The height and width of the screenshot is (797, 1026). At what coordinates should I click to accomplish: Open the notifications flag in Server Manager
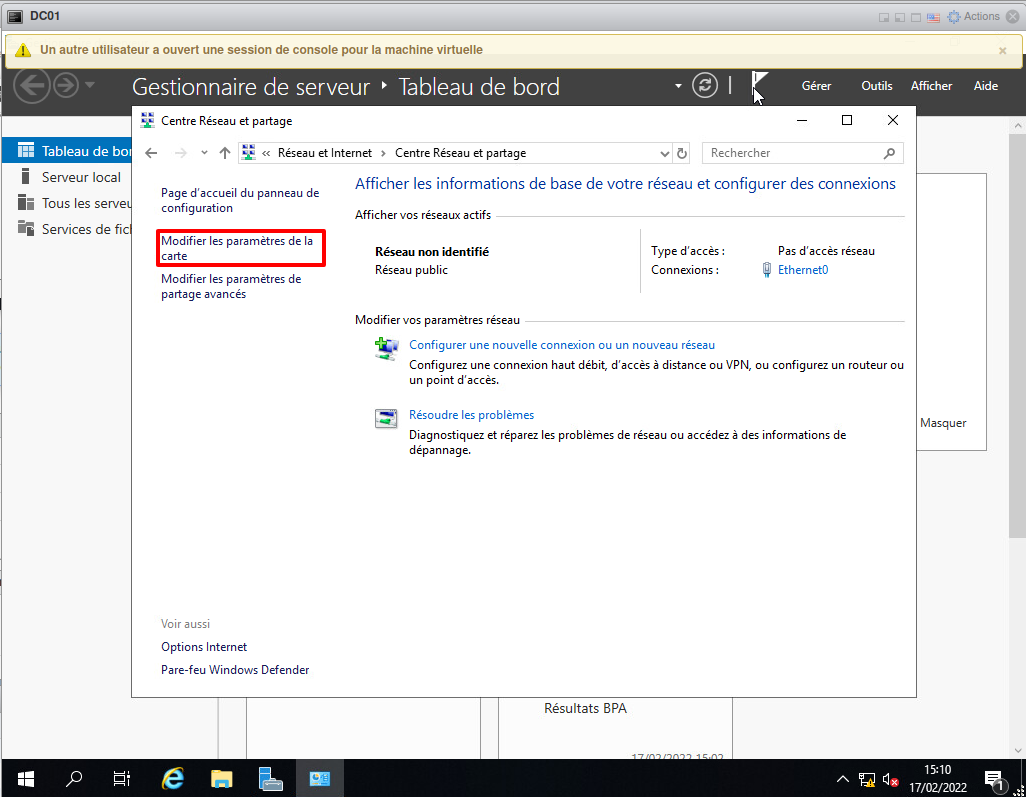pos(759,86)
